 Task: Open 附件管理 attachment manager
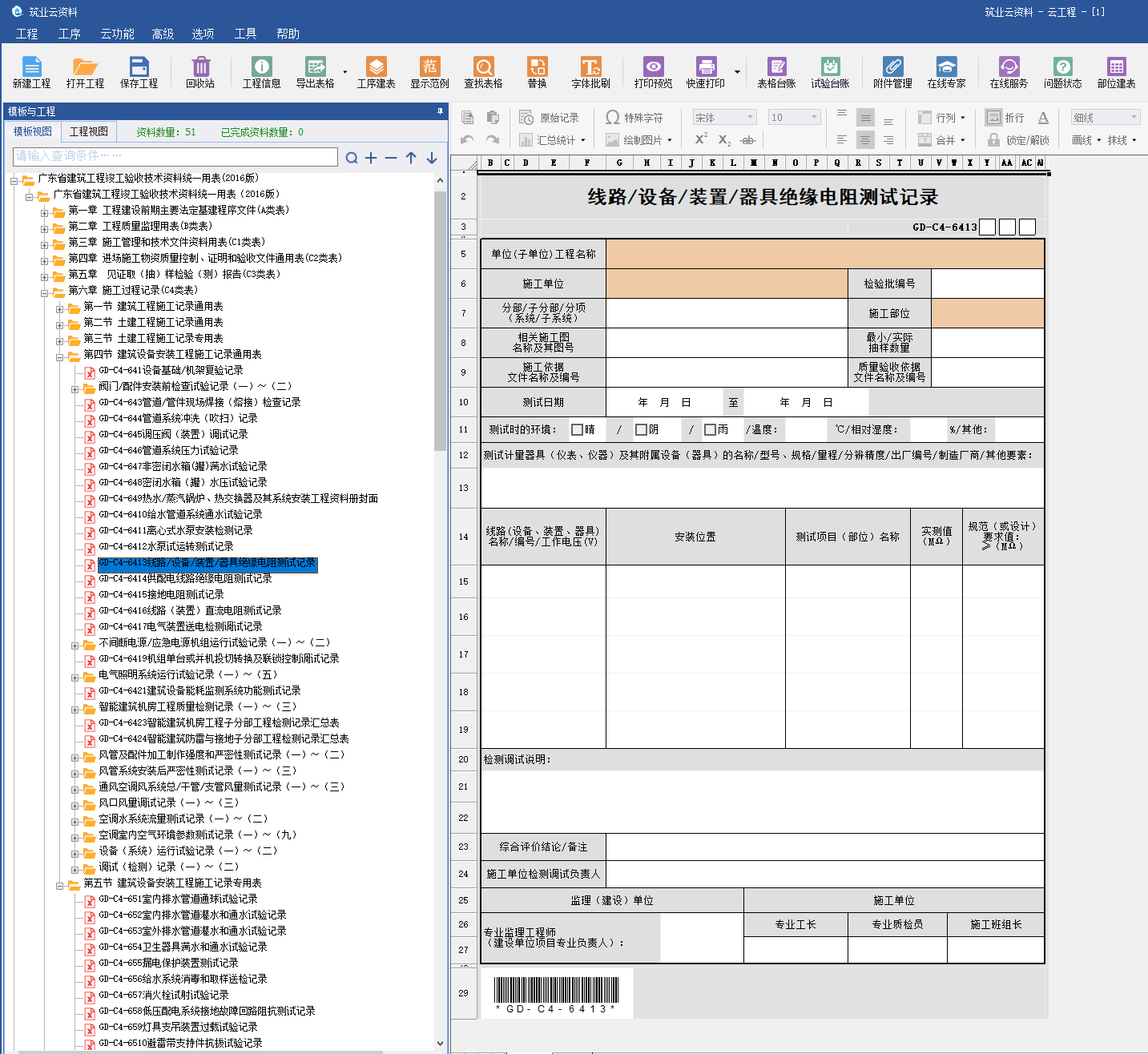click(x=892, y=72)
